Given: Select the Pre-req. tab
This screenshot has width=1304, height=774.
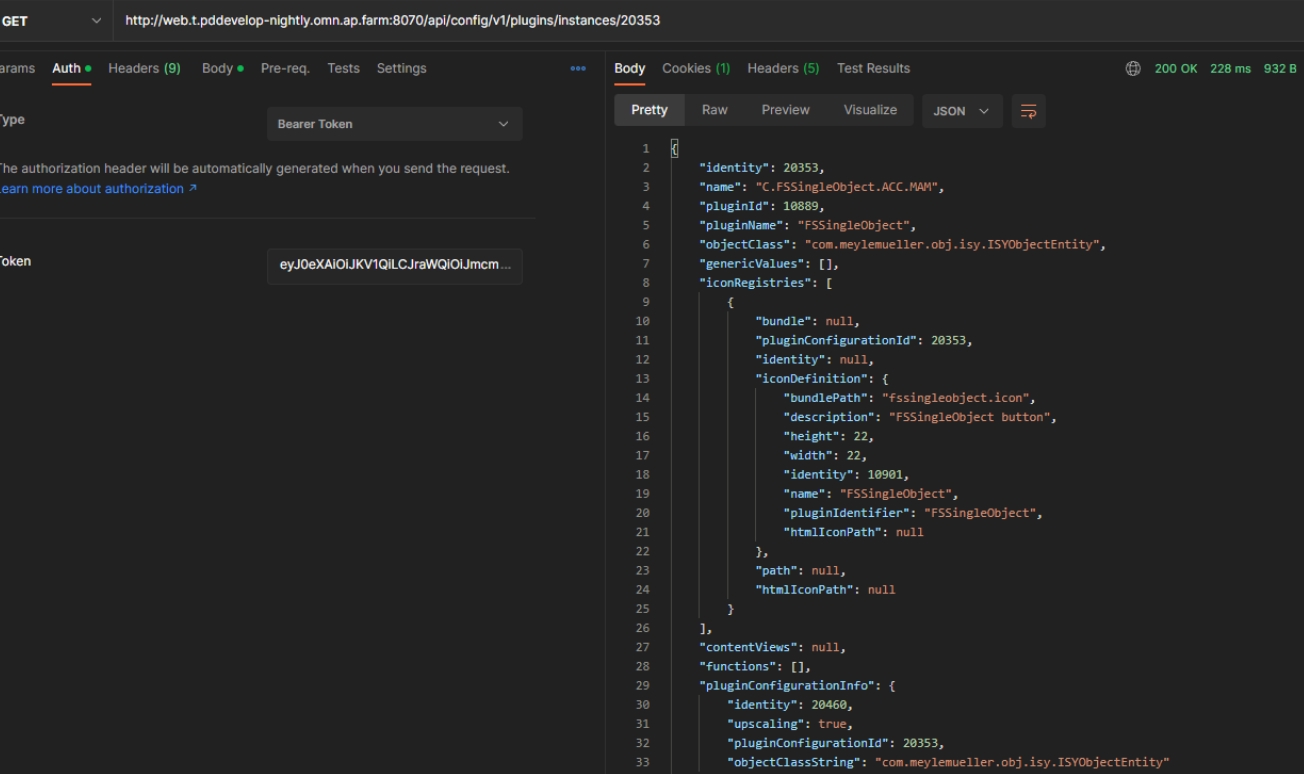Looking at the screenshot, I should tap(285, 69).
